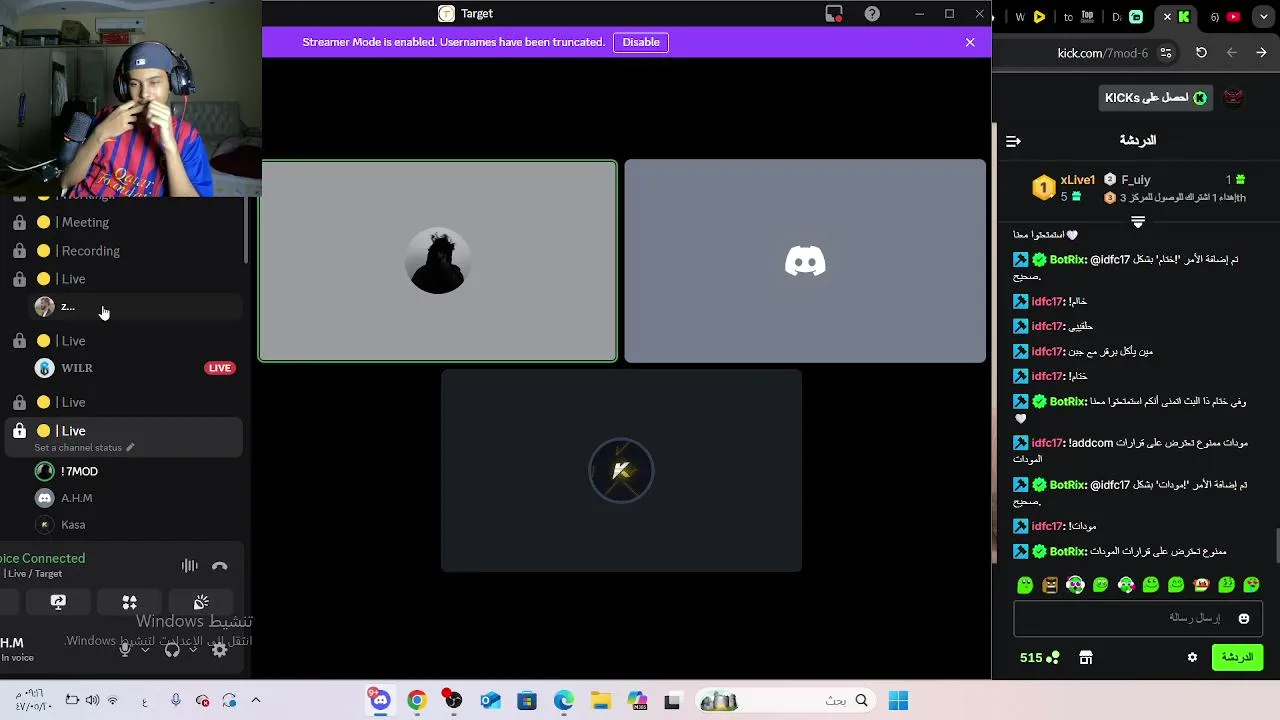Image resolution: width=1280 pixels, height=720 pixels.
Task: Open the Kick shop icon
Action: pos(1086,658)
